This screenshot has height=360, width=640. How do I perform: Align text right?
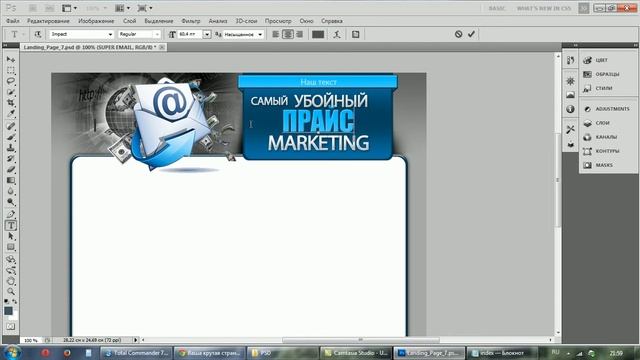[x=299, y=34]
